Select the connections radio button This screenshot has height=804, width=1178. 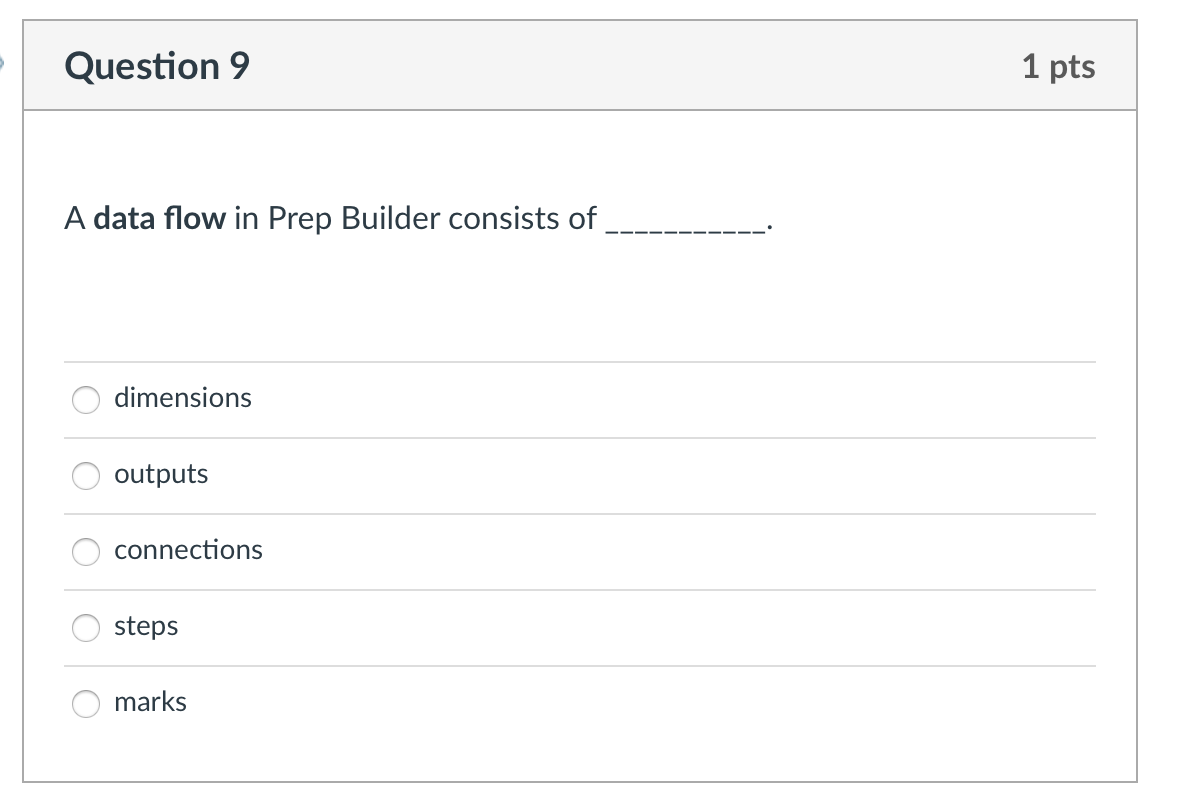pyautogui.click(x=86, y=551)
